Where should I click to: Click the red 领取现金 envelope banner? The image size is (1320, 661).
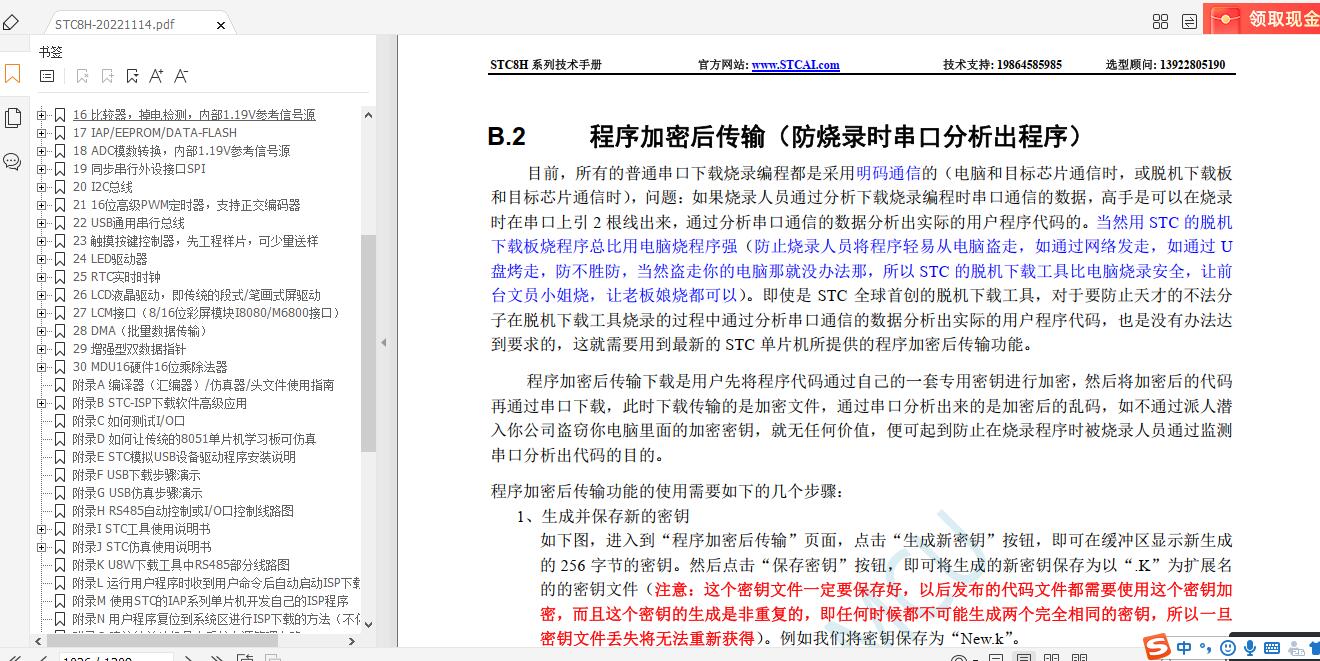[x=1261, y=18]
